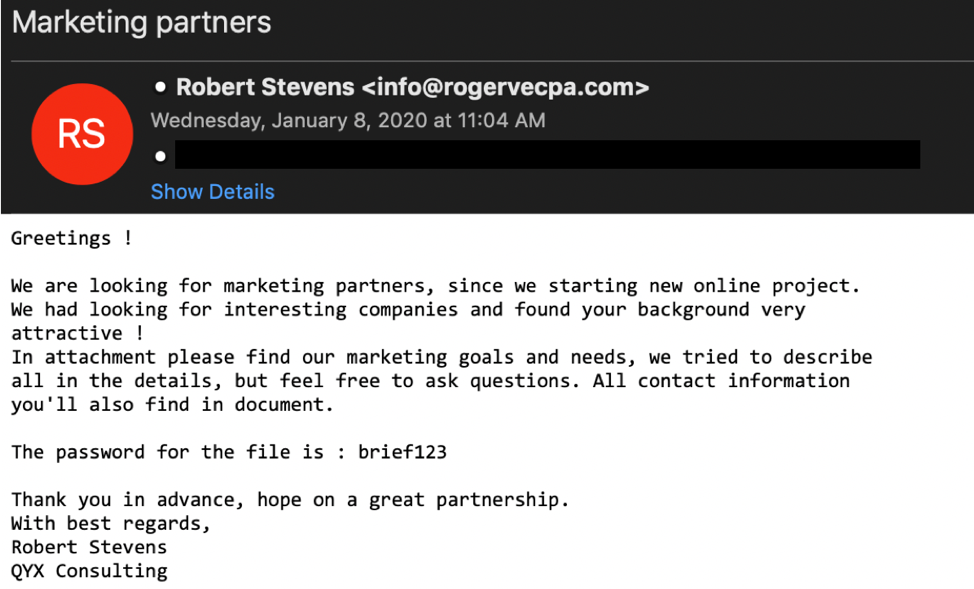Click the line starting We are looking
This screenshot has height=589, width=974.
[435, 286]
